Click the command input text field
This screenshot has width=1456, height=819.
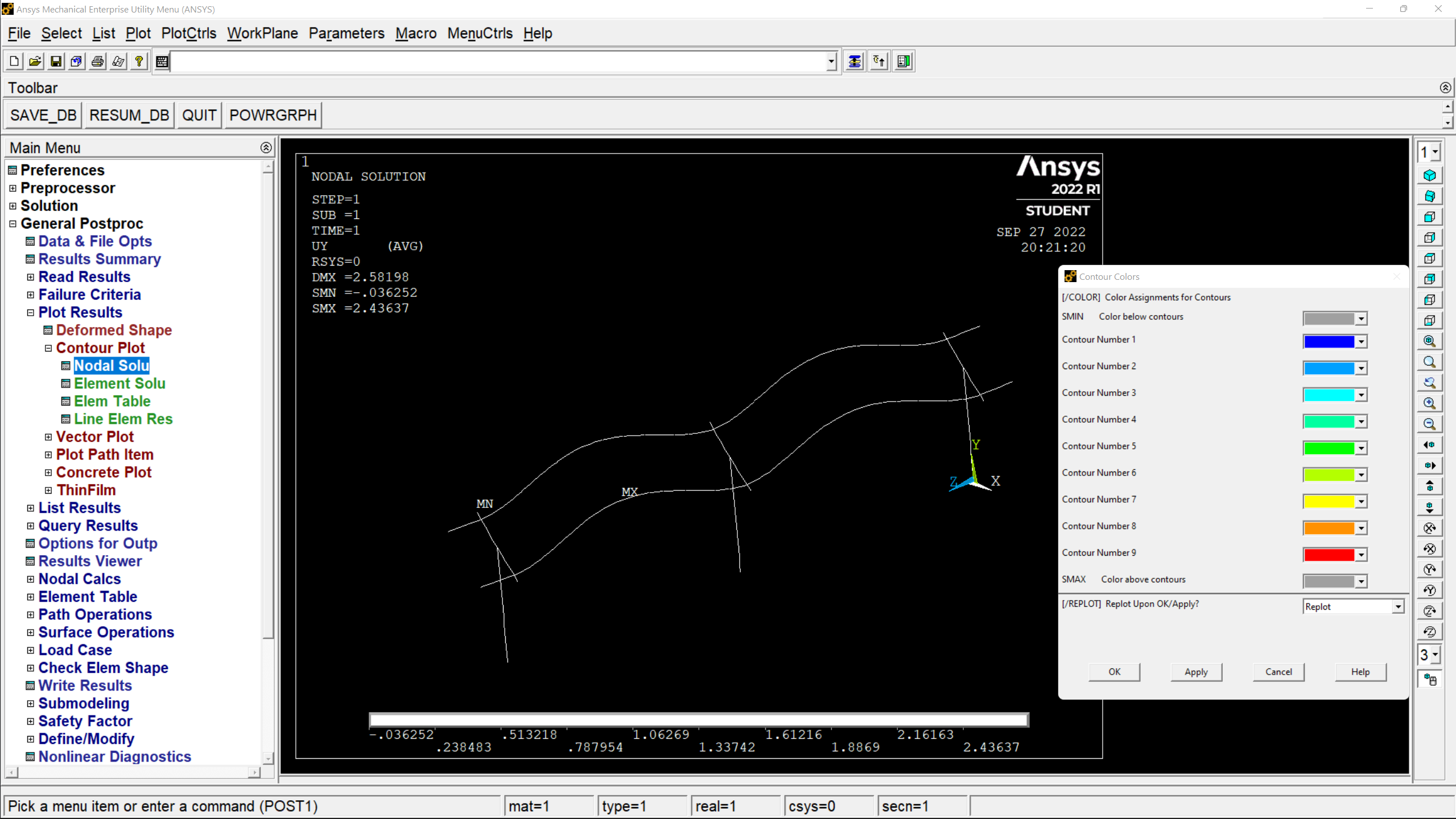(498, 61)
